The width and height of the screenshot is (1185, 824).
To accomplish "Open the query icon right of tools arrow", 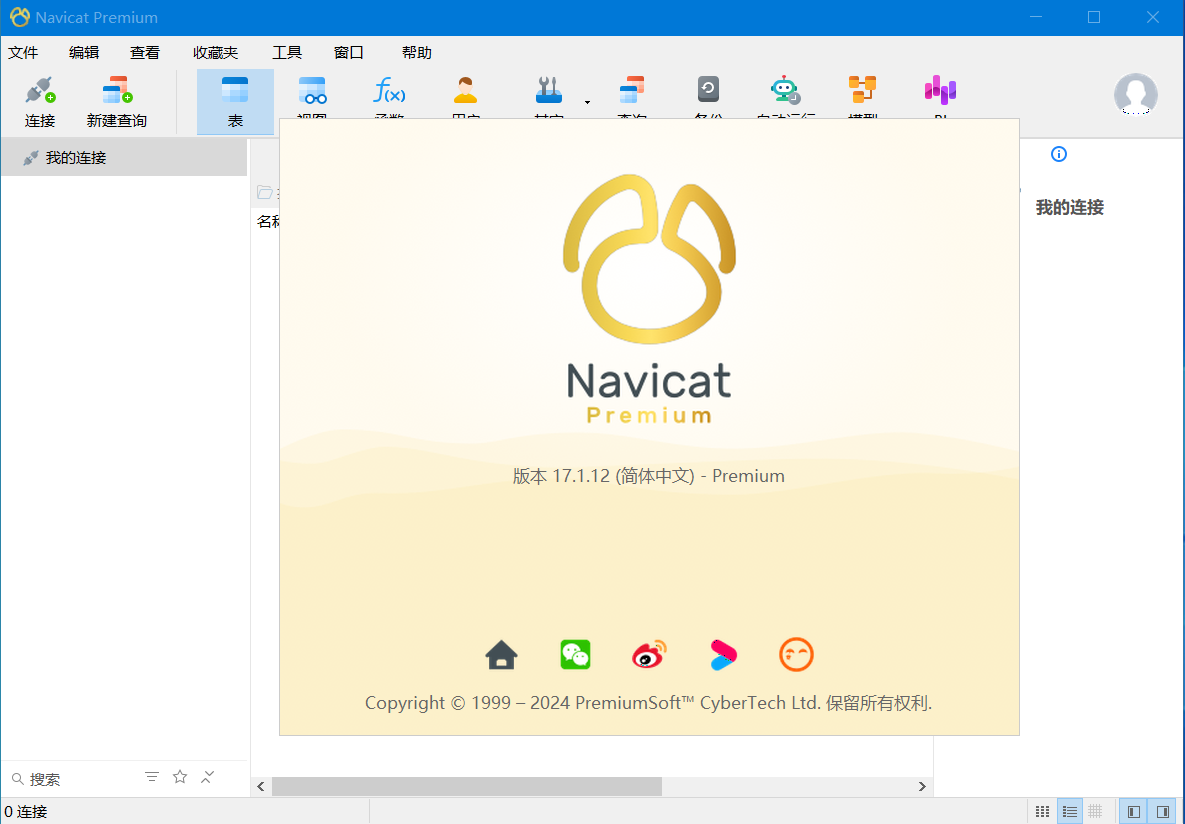I will [x=632, y=90].
